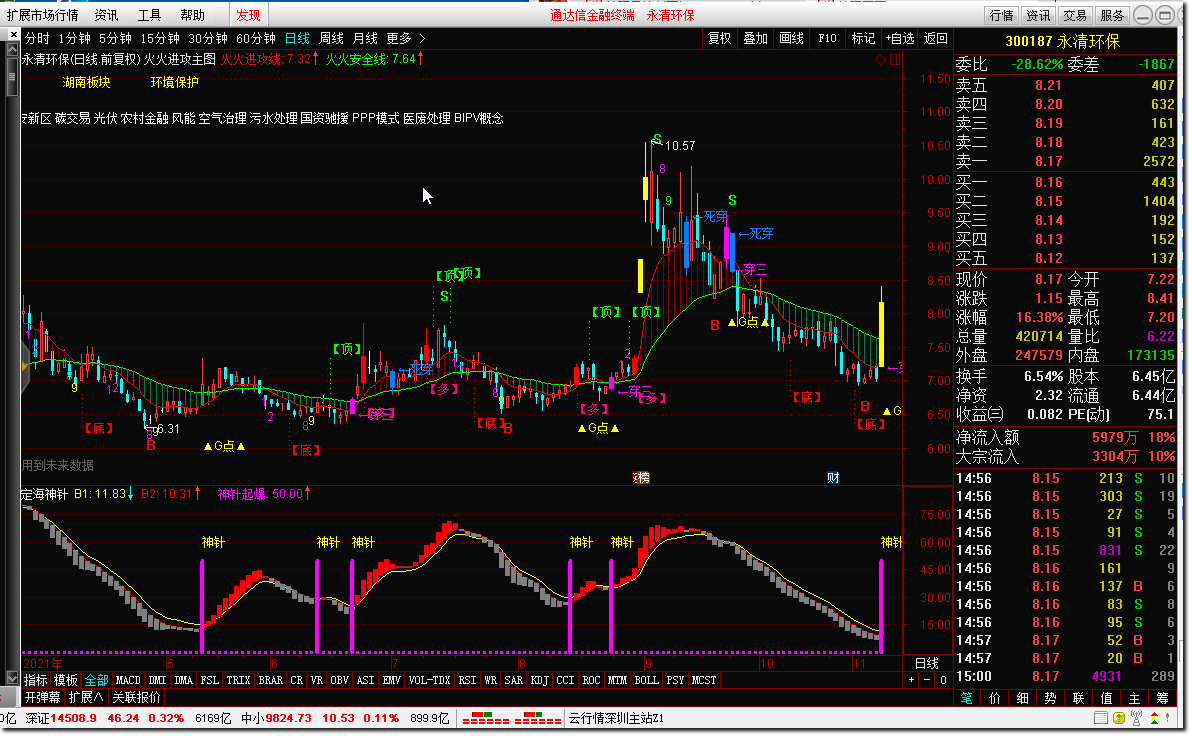Click the red diamond icon above price axis
The width and height of the screenshot is (1192, 736).
[880, 59]
